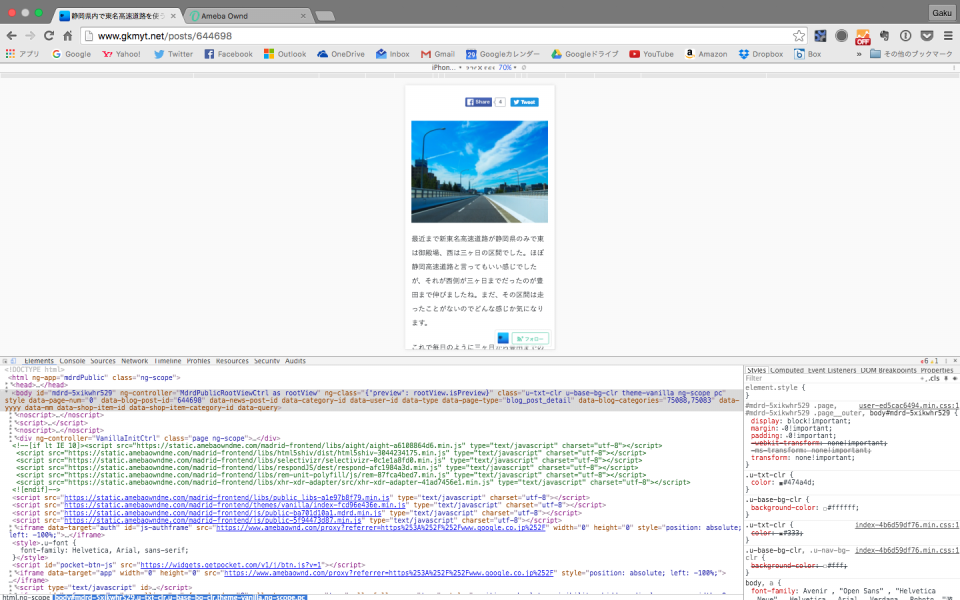
Task: Click the blue gear extension icon
Action: pos(820,36)
